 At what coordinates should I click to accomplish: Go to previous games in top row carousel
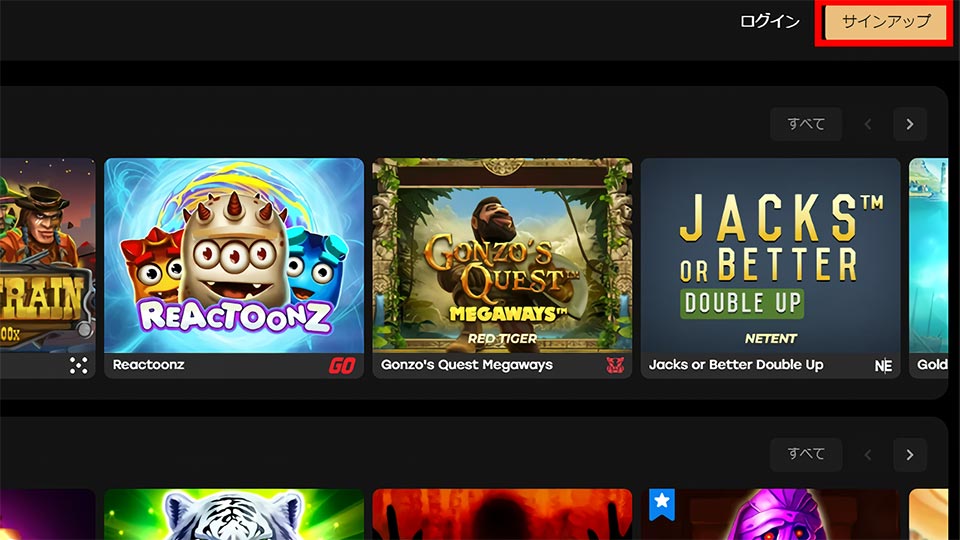point(868,124)
